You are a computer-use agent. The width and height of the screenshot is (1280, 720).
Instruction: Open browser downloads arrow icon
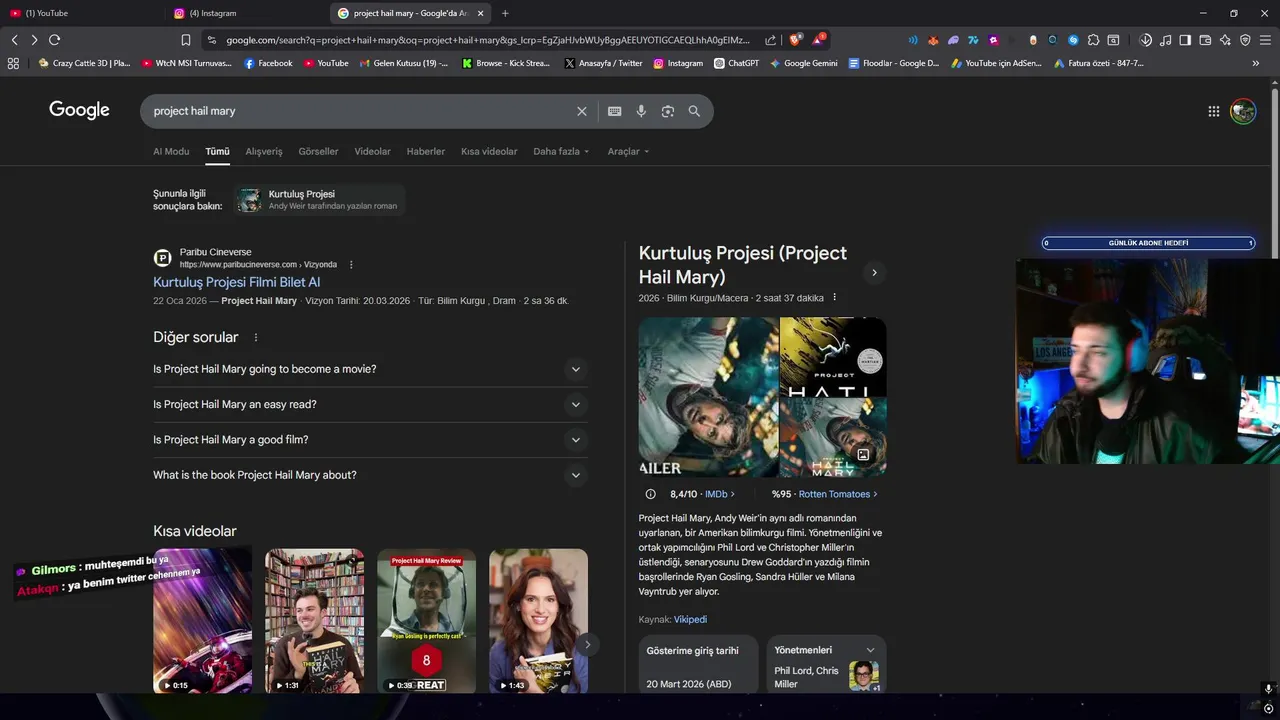point(1146,40)
